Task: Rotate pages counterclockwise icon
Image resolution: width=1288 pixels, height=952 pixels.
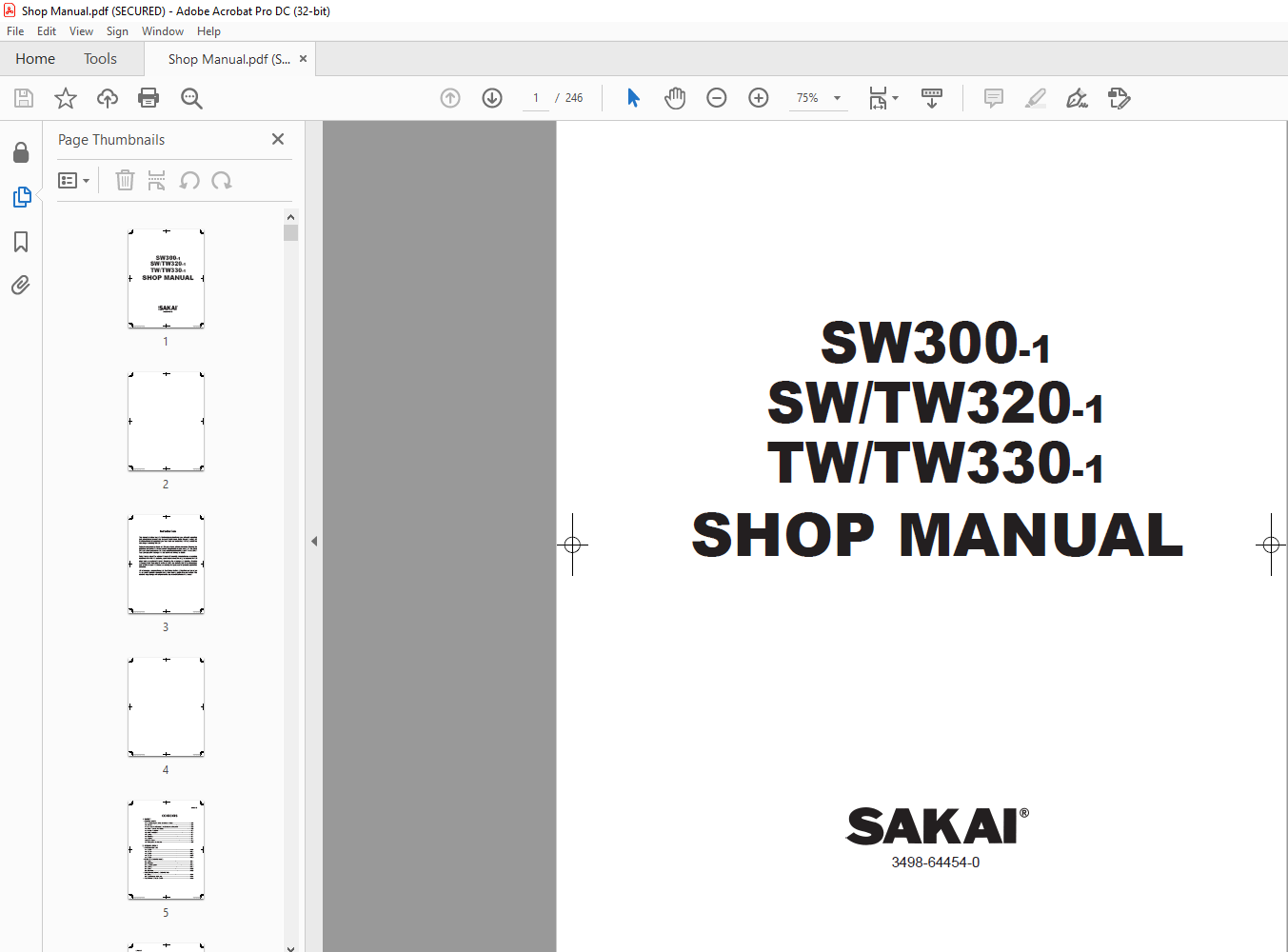Action: tap(189, 180)
